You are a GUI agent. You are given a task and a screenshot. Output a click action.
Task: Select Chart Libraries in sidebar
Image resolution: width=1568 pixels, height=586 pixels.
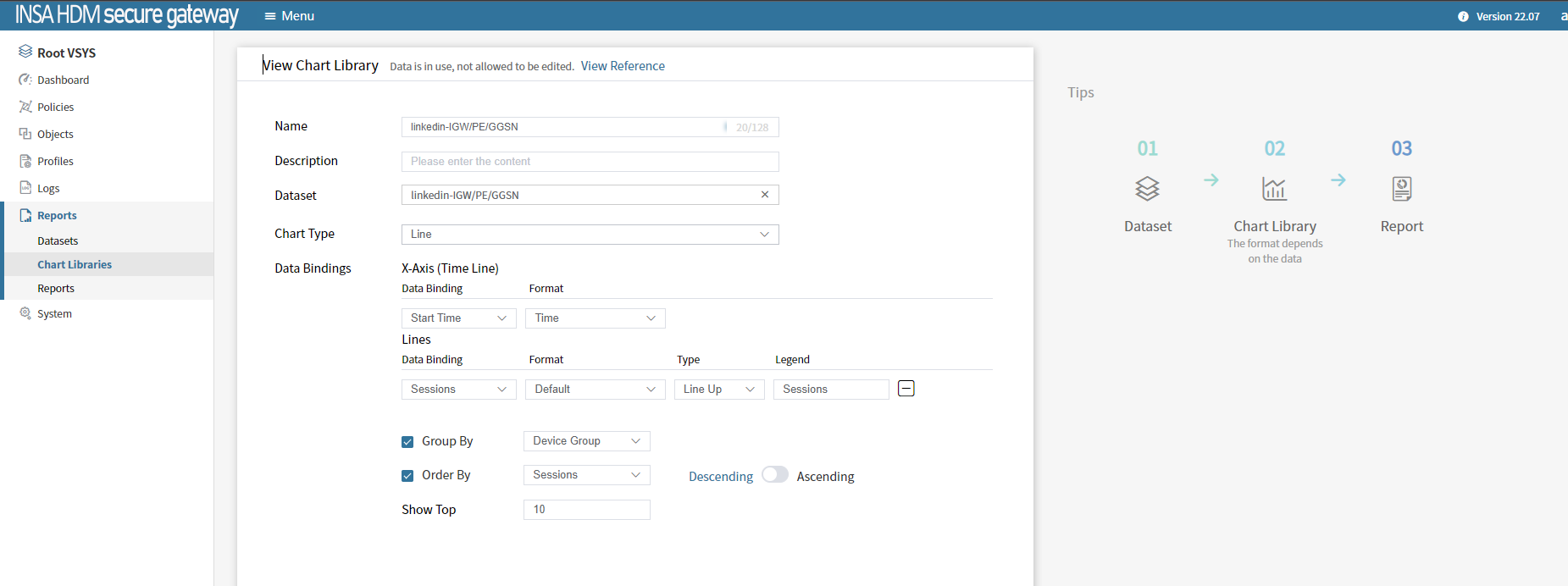tap(75, 265)
